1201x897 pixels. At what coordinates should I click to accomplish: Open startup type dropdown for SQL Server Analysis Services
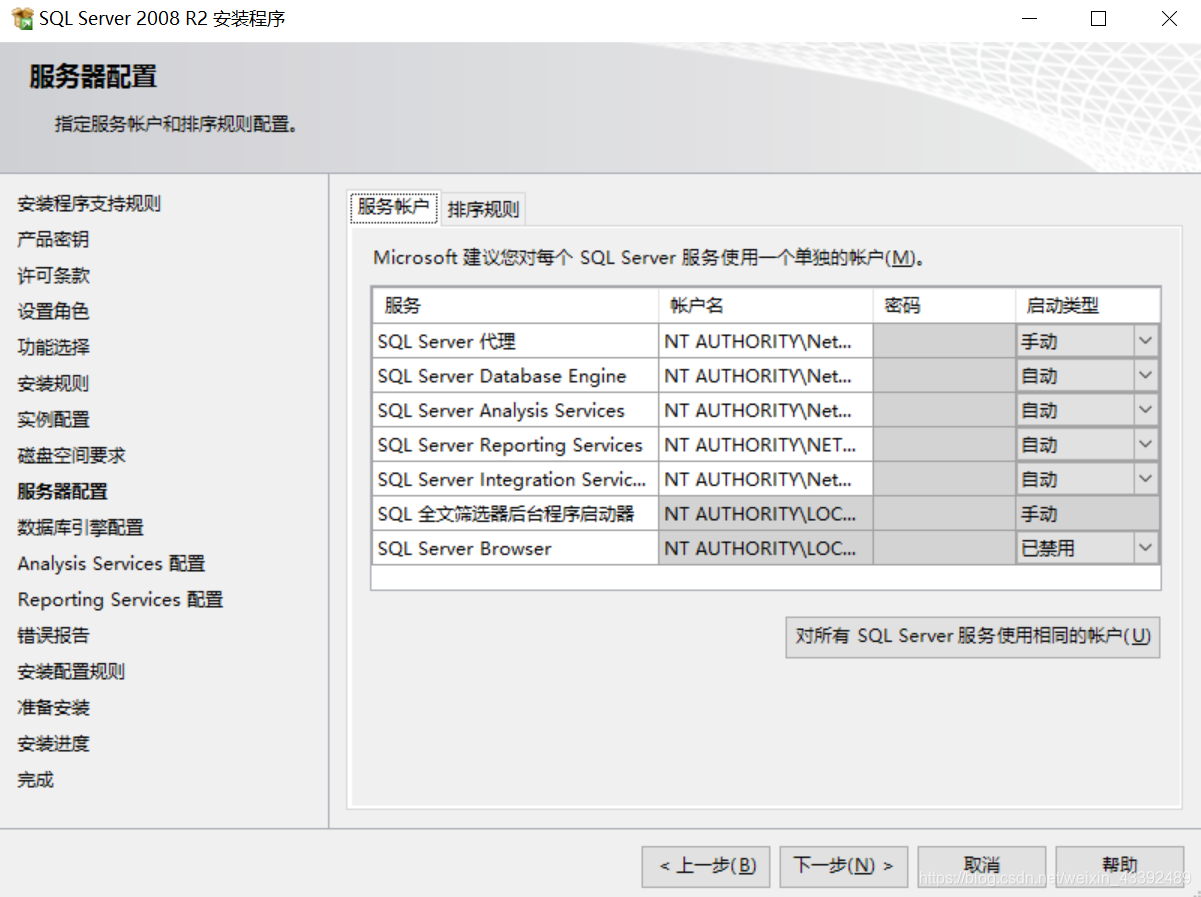click(x=1145, y=410)
